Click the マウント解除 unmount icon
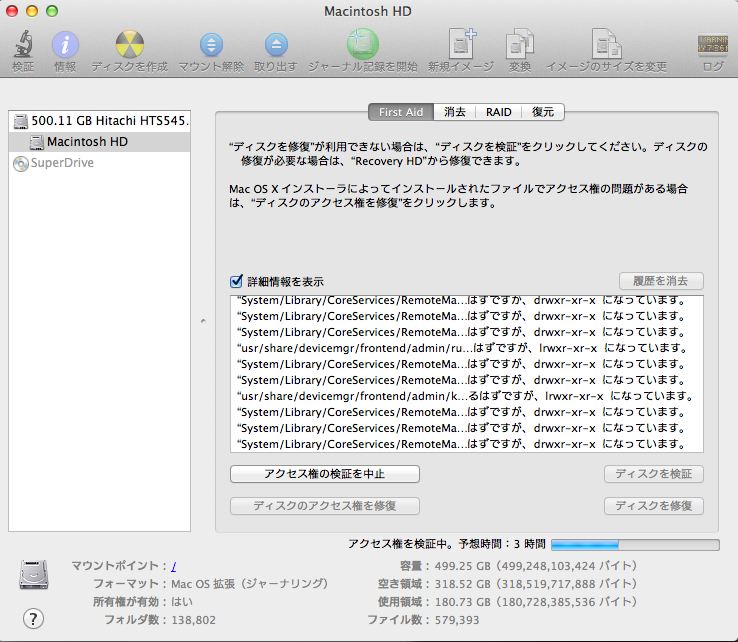 211,45
